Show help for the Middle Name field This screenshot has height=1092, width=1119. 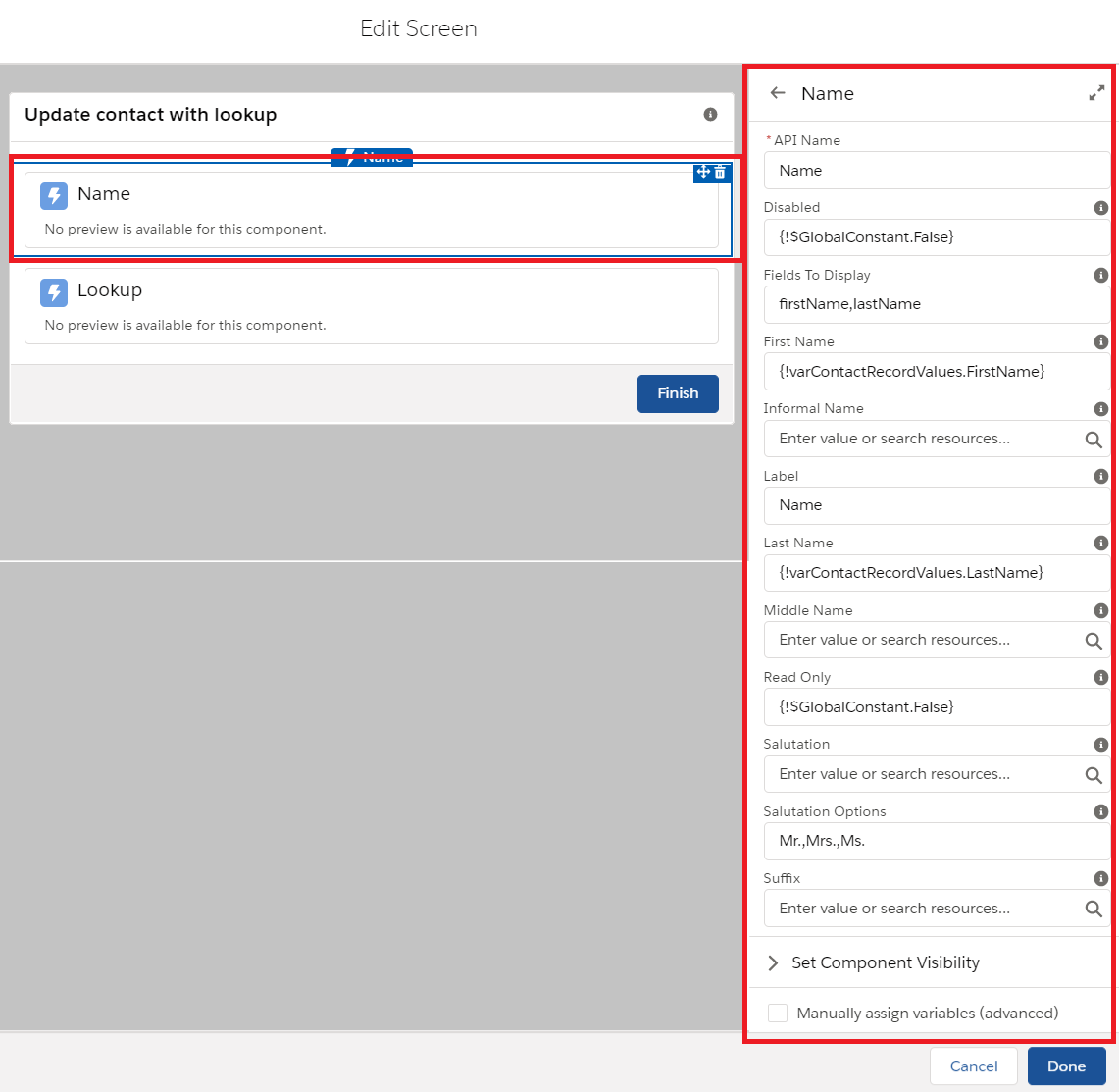pos(1101,610)
